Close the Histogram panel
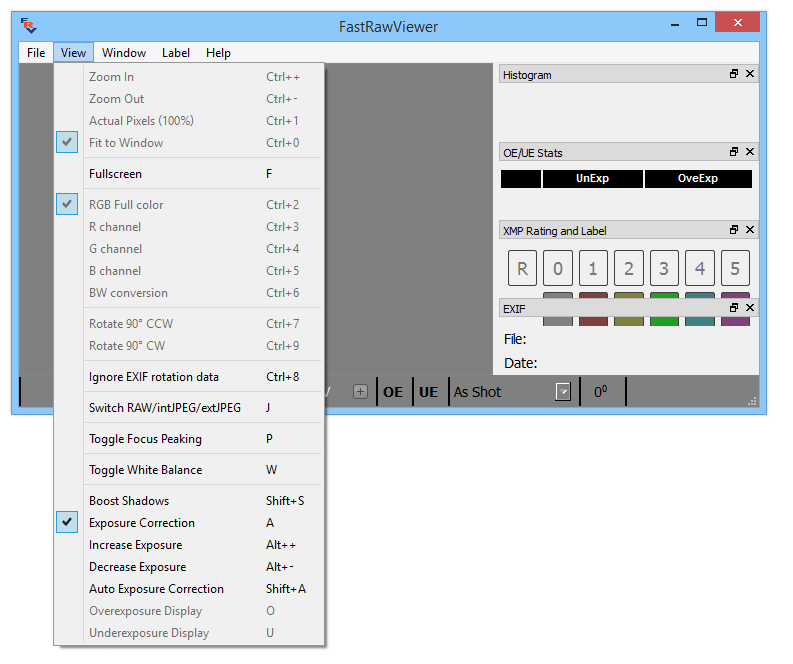793x664 pixels. pyautogui.click(x=750, y=74)
